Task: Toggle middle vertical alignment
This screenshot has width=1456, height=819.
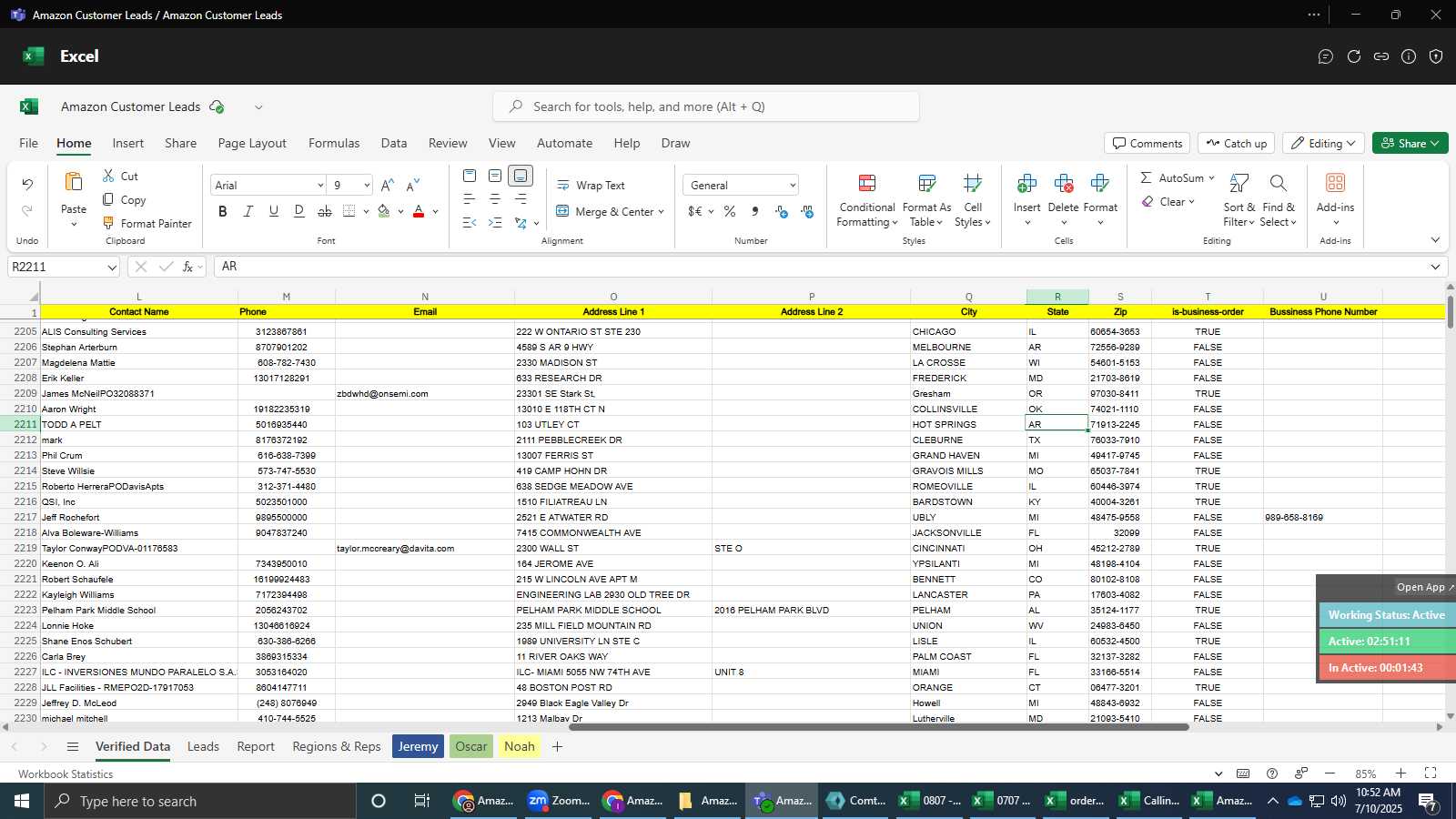Action: (495, 176)
